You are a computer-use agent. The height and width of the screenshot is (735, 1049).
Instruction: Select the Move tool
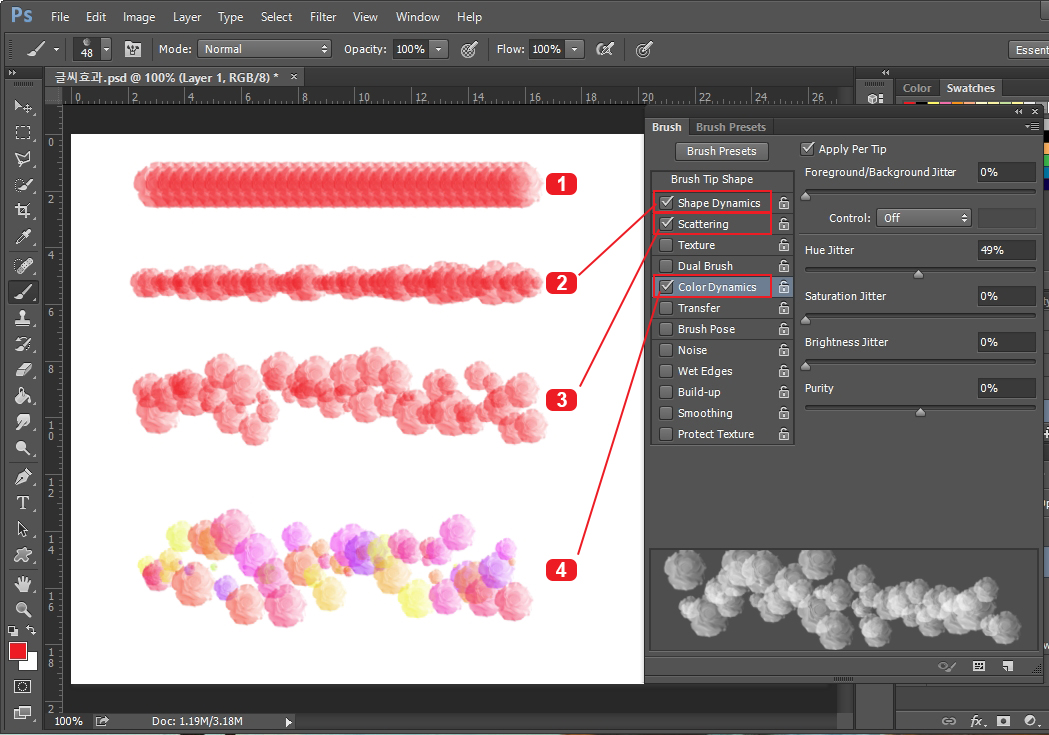pyautogui.click(x=23, y=106)
